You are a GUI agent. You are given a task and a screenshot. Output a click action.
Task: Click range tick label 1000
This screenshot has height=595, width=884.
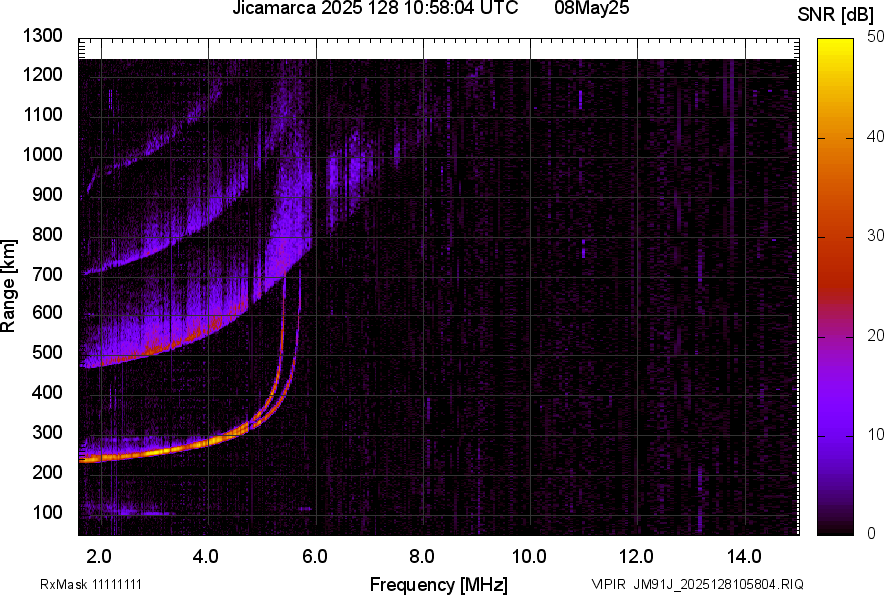click(x=42, y=154)
